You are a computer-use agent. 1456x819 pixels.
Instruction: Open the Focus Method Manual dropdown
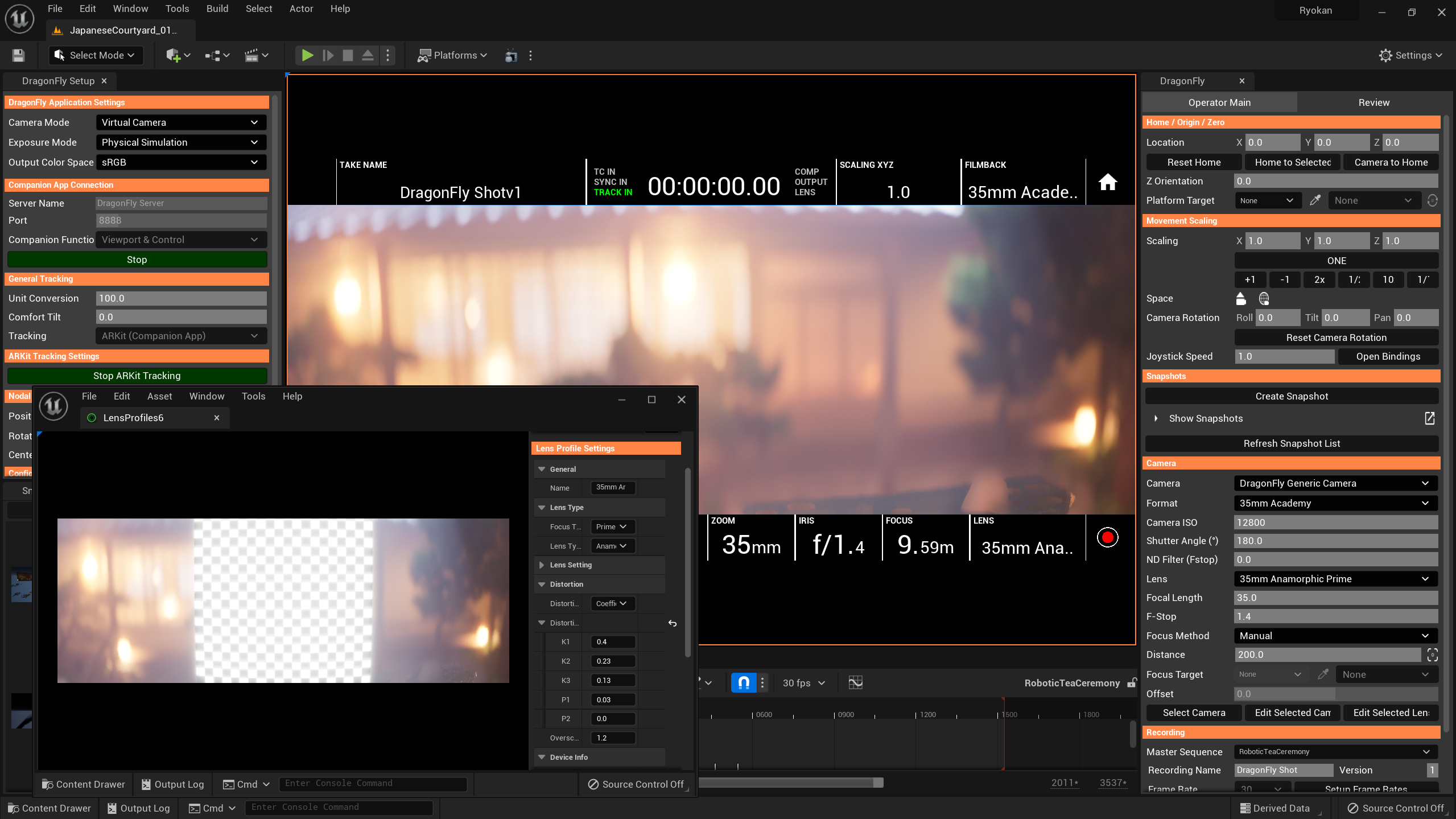pyautogui.click(x=1336, y=636)
